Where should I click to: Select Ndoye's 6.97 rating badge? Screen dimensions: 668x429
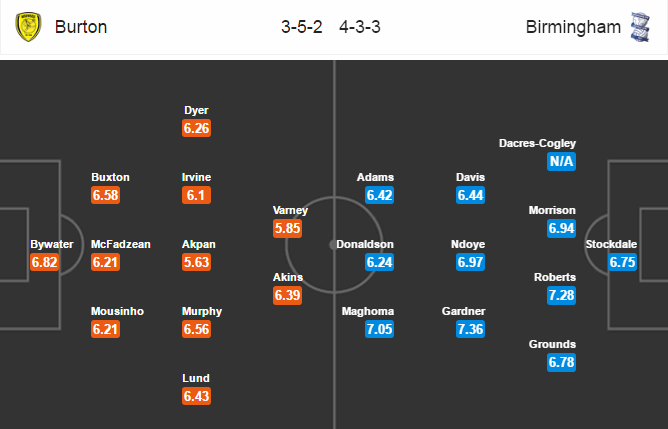(470, 262)
